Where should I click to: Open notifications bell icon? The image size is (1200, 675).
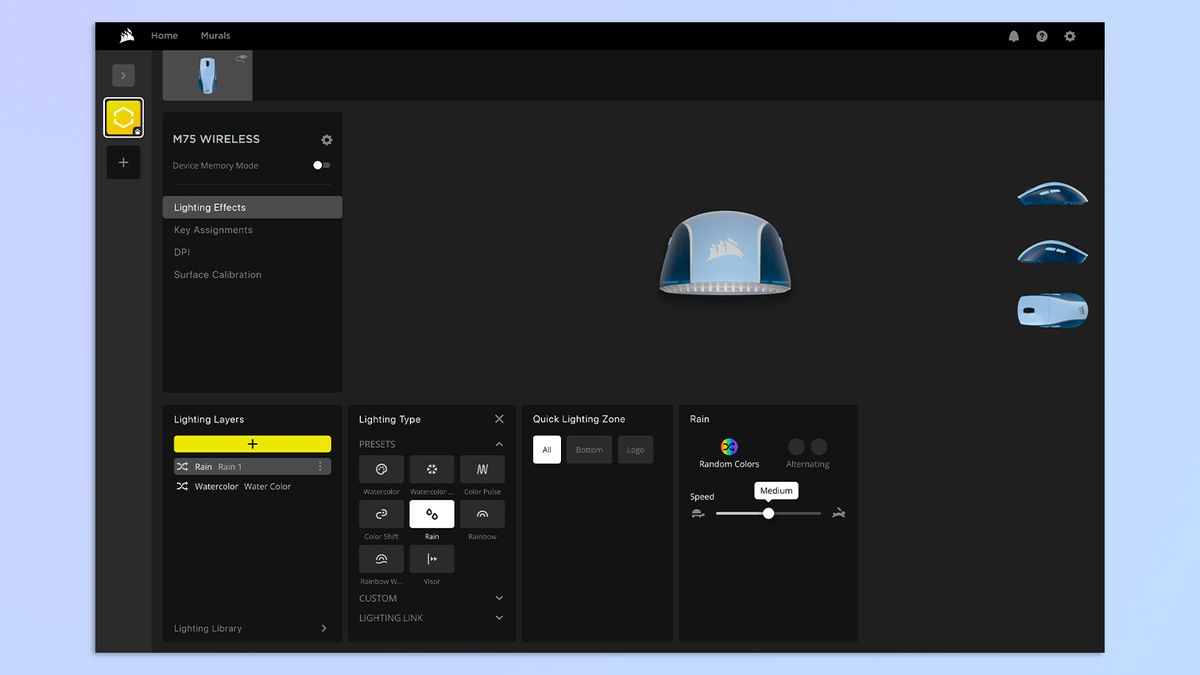pos(1014,36)
